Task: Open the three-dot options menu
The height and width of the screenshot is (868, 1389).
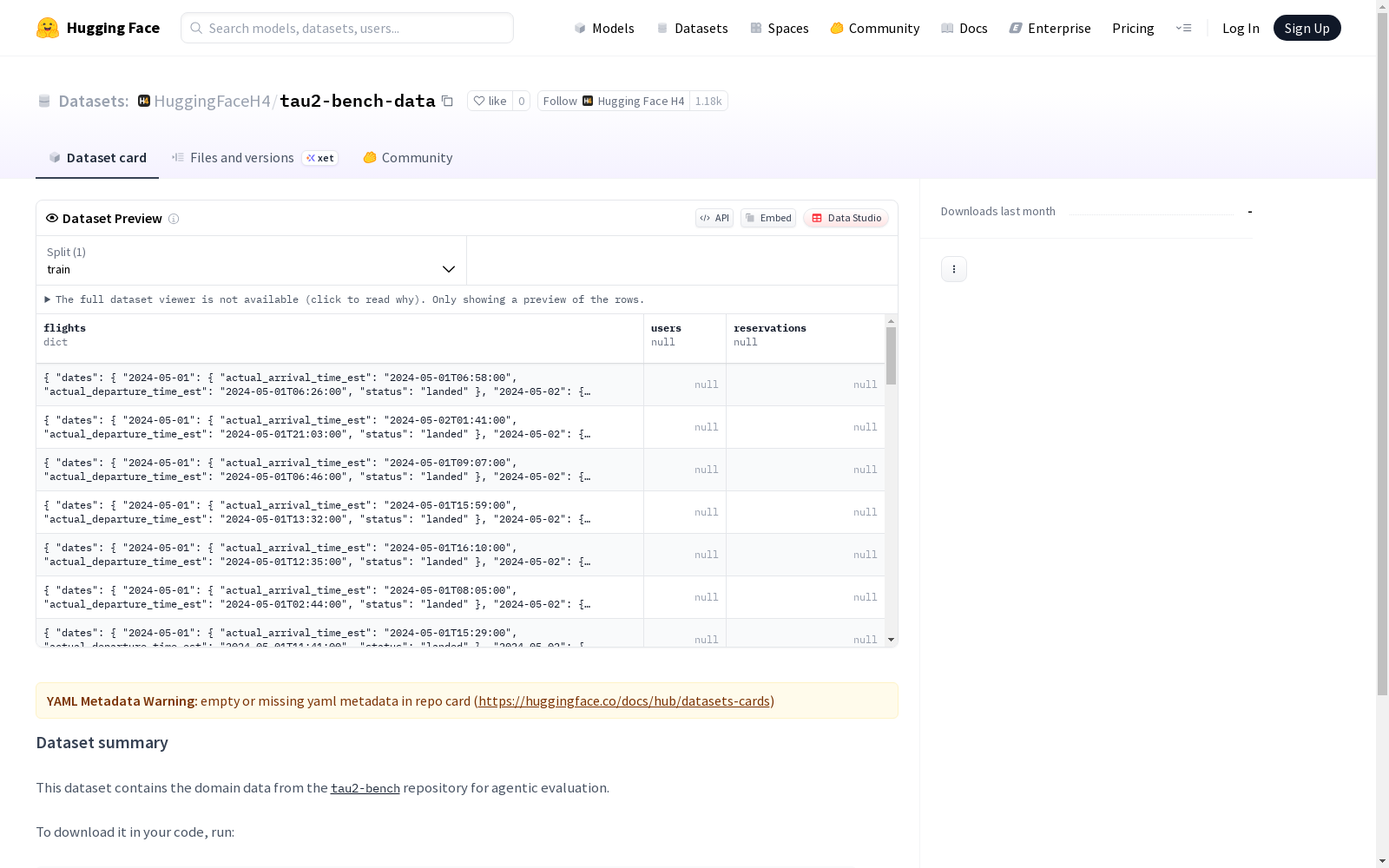Action: tap(953, 269)
